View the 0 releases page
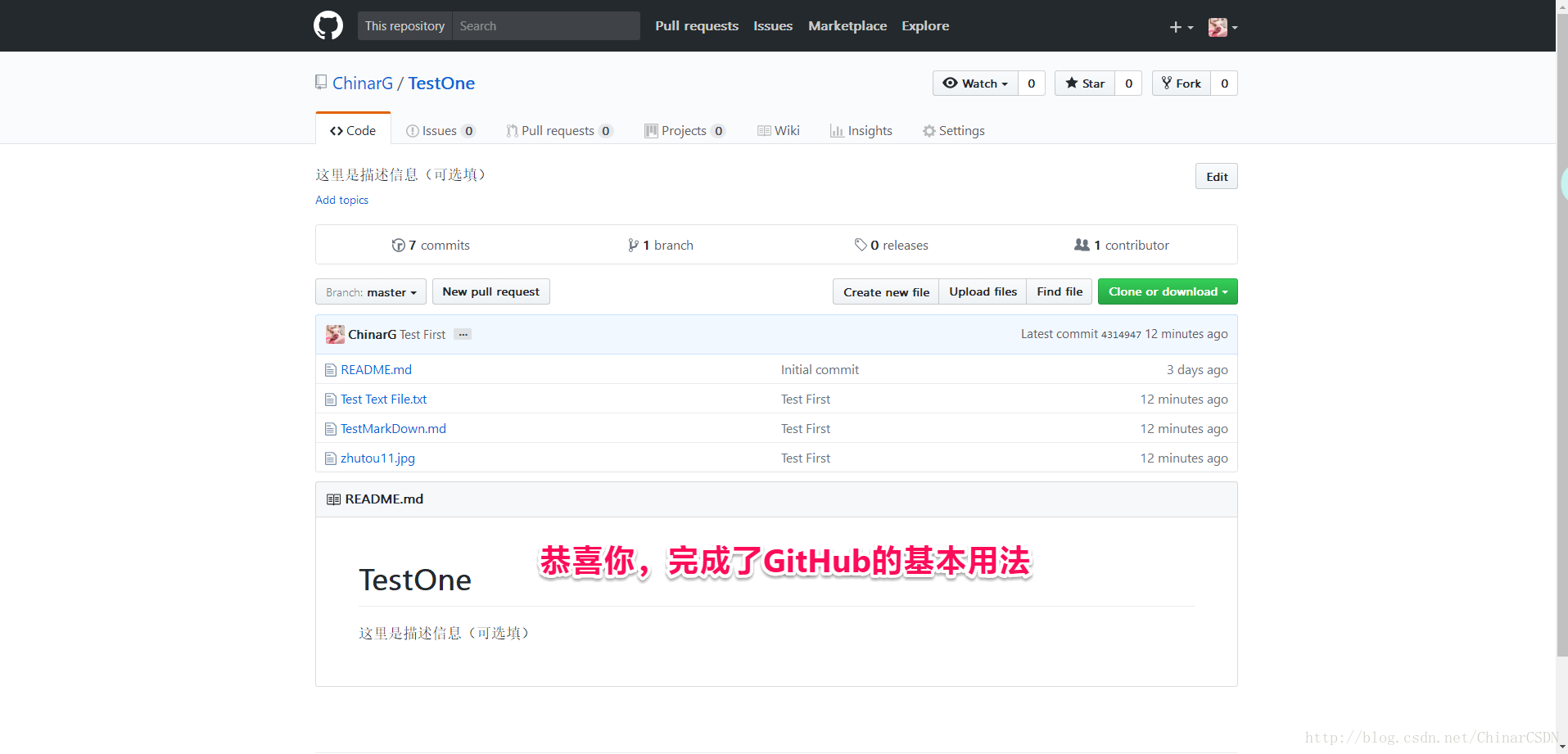 pyautogui.click(x=891, y=245)
